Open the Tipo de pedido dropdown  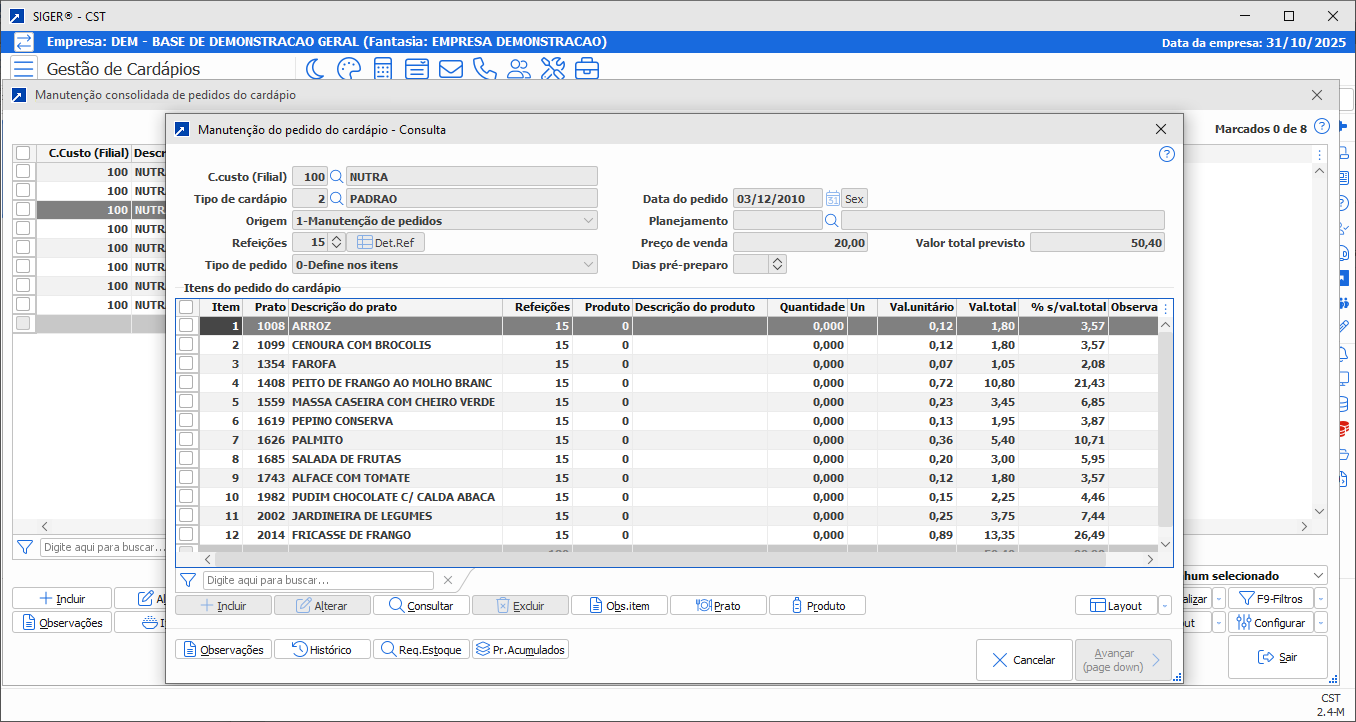click(x=588, y=264)
